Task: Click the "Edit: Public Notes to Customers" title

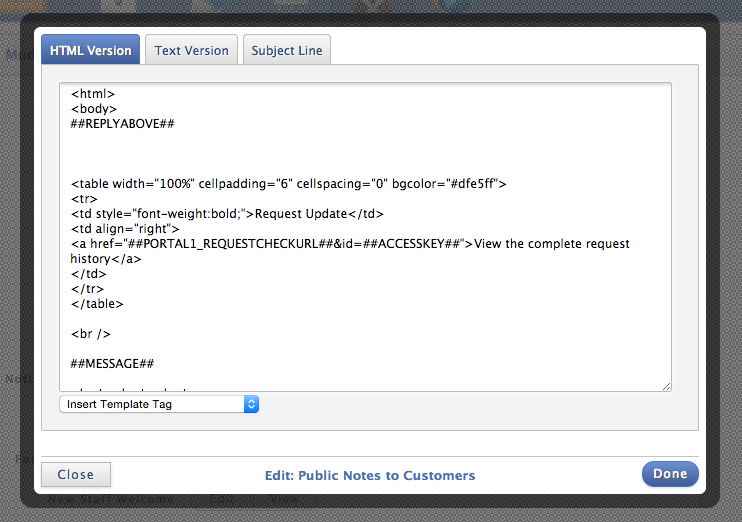Action: (x=370, y=475)
